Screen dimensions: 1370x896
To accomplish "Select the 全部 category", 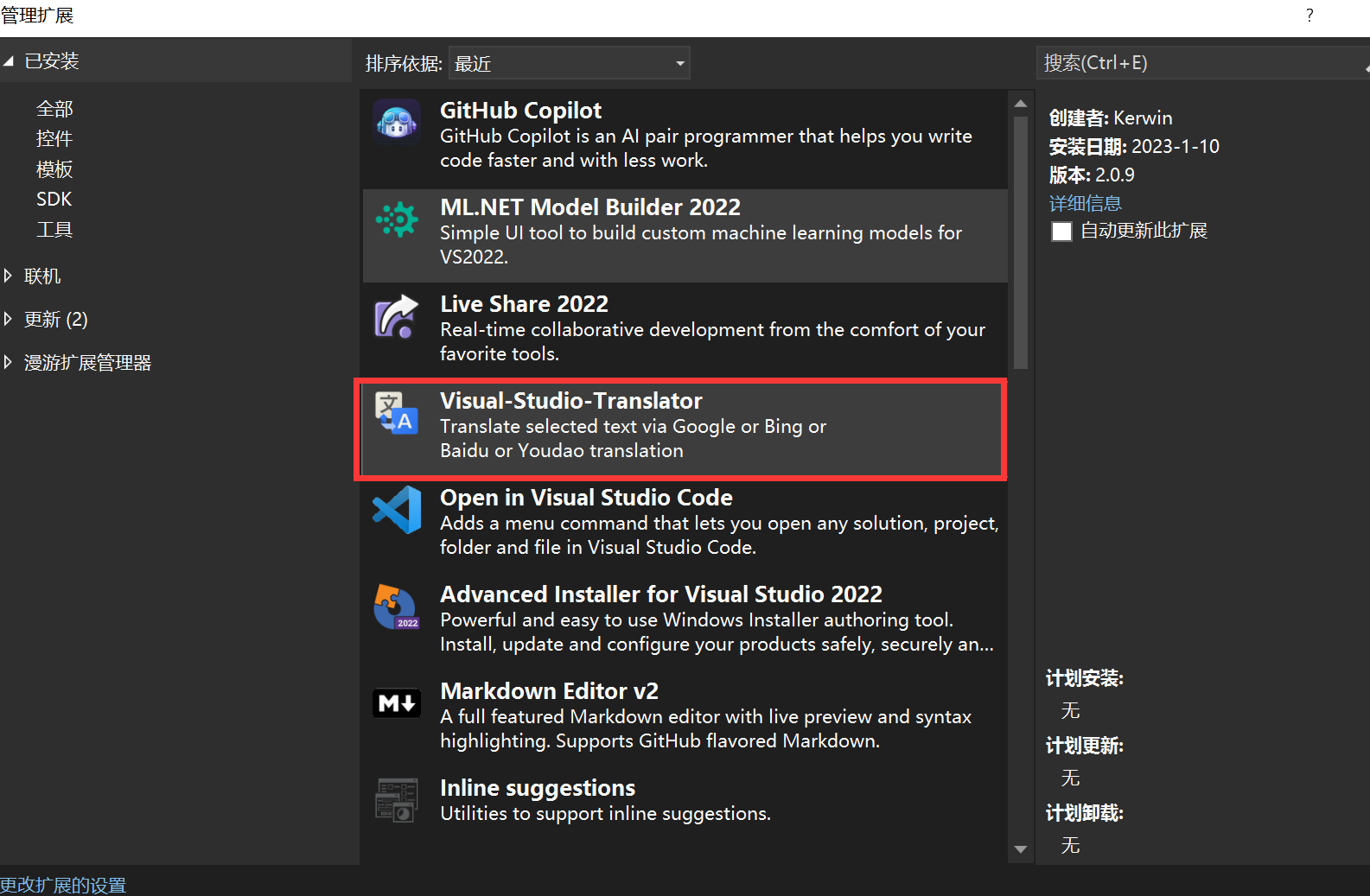I will coord(54,109).
